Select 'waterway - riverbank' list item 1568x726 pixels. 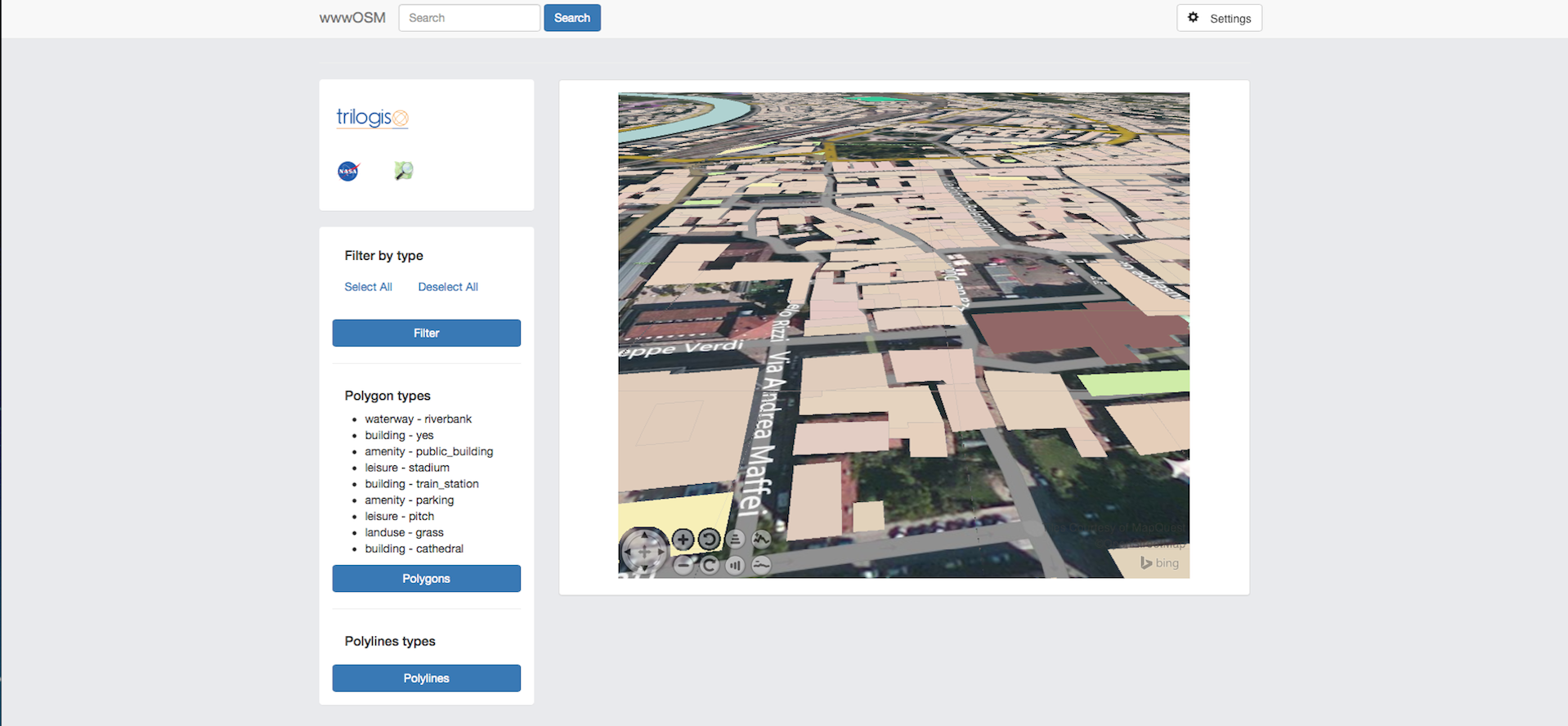pos(419,419)
